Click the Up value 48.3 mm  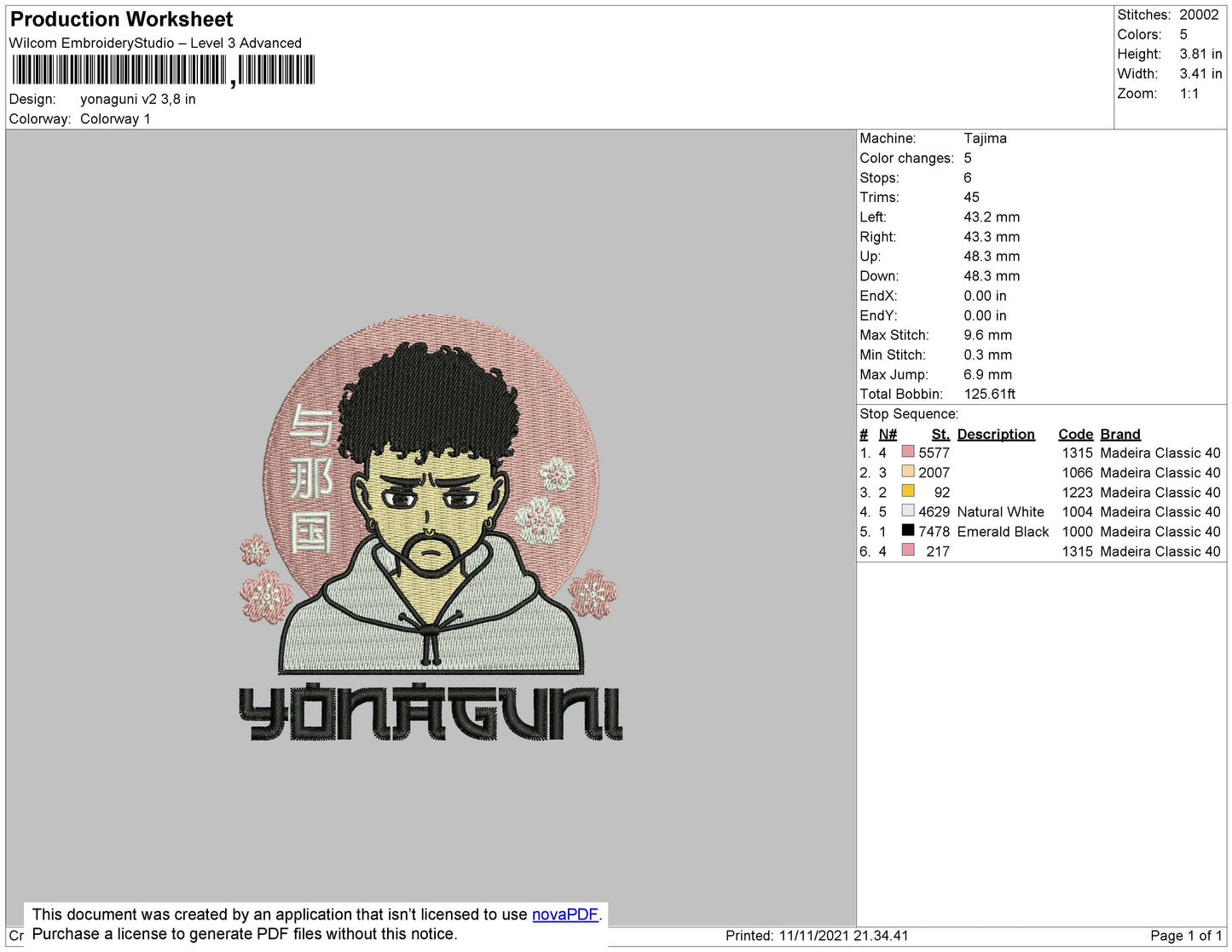tap(992, 256)
